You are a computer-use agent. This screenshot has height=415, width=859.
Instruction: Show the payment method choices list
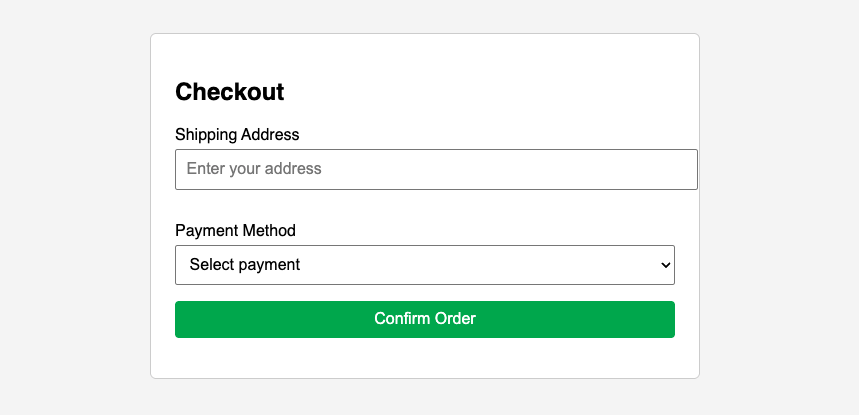425,265
